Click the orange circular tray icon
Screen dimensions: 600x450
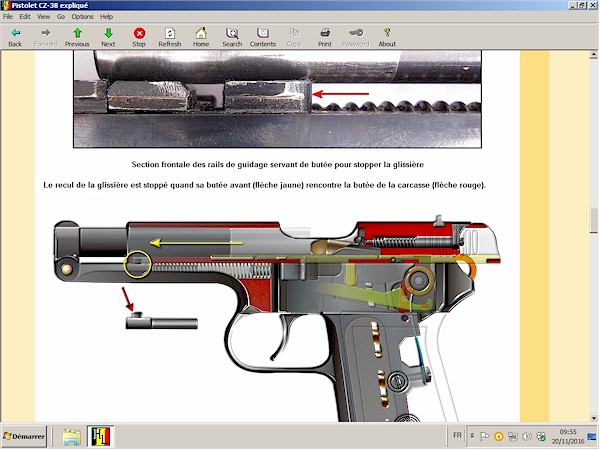coord(499,436)
